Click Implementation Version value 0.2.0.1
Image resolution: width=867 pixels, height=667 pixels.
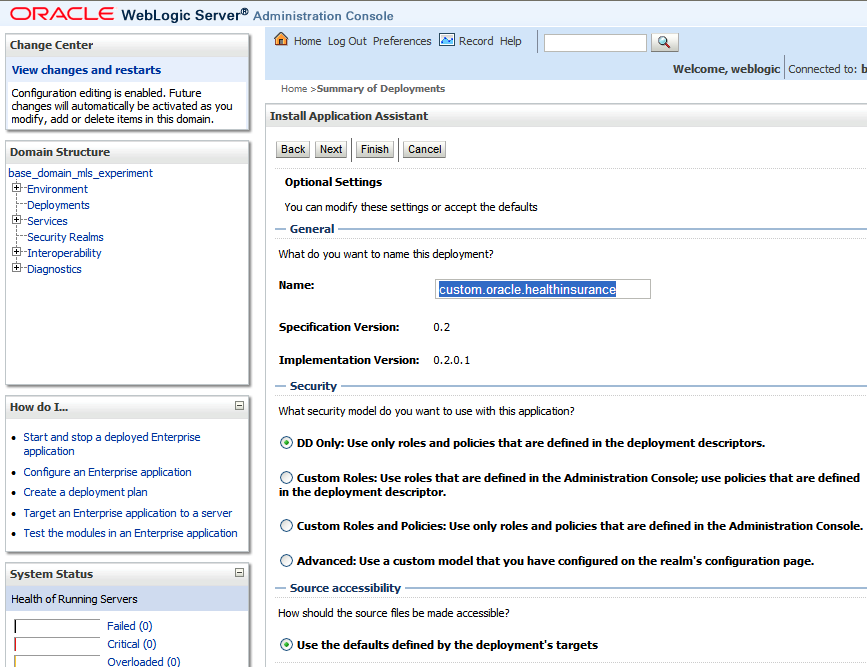pos(452,360)
